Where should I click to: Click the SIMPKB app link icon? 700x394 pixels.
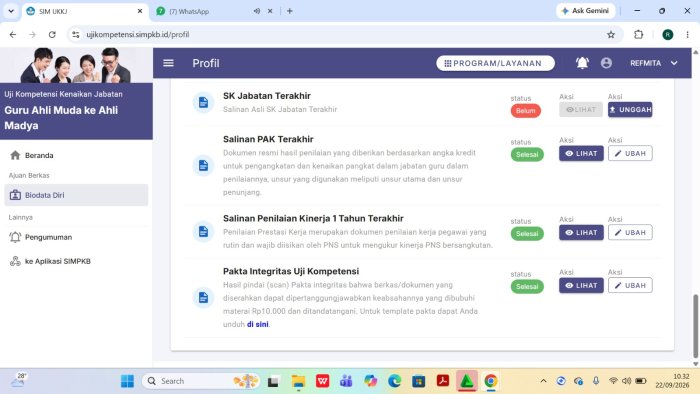(x=15, y=261)
